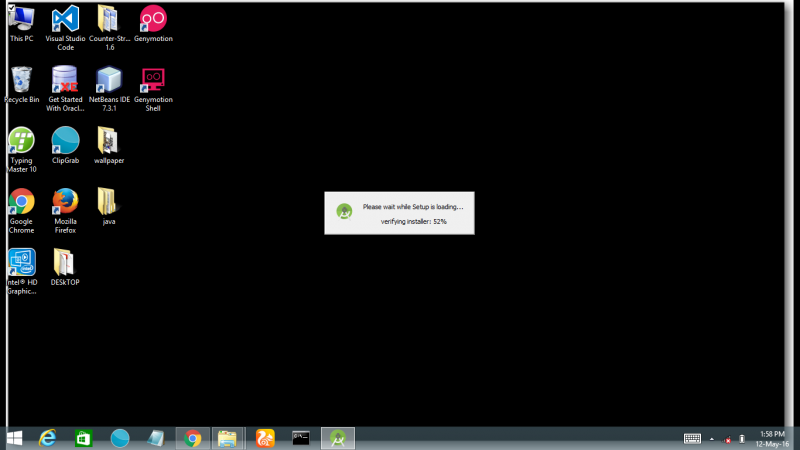This screenshot has width=800, height=450.
Task: Select the Typing Master 10 icon
Action: (x=21, y=149)
